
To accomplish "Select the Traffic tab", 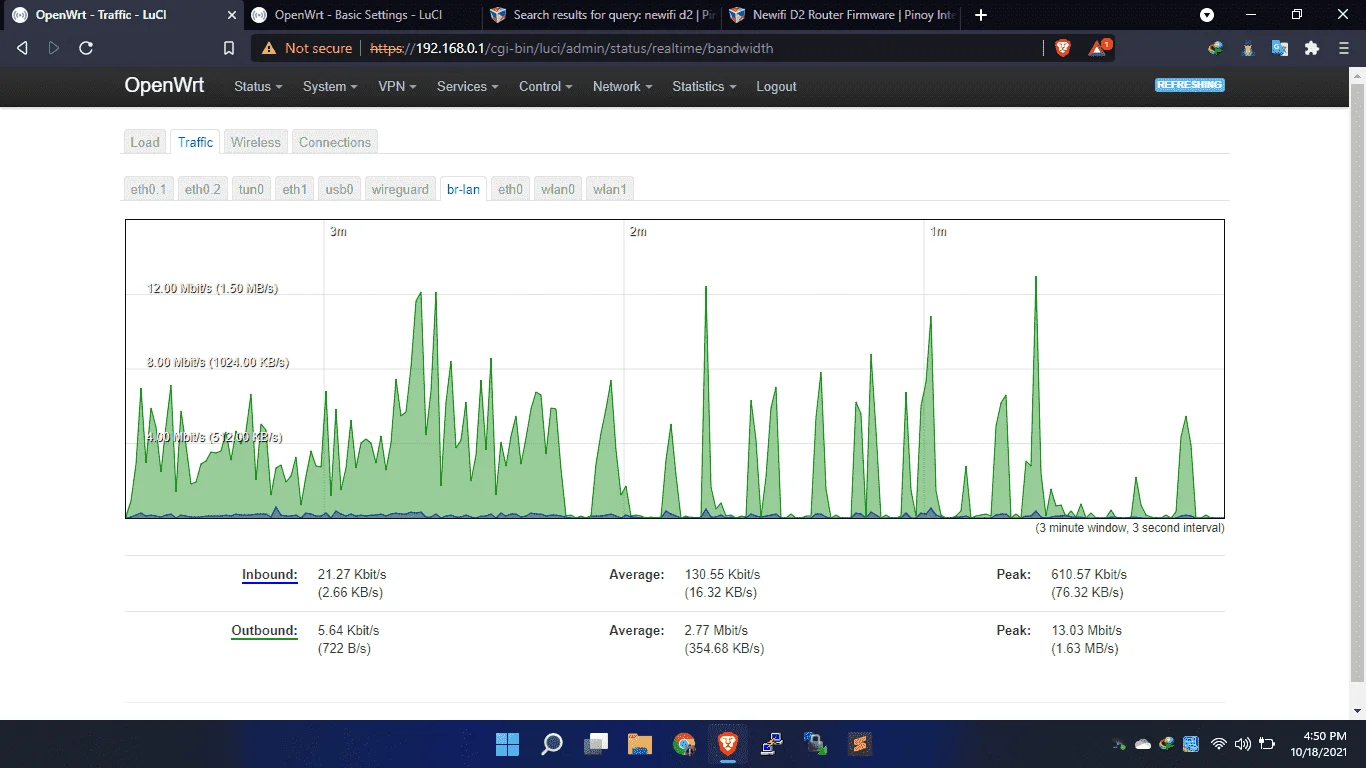I will pyautogui.click(x=195, y=142).
